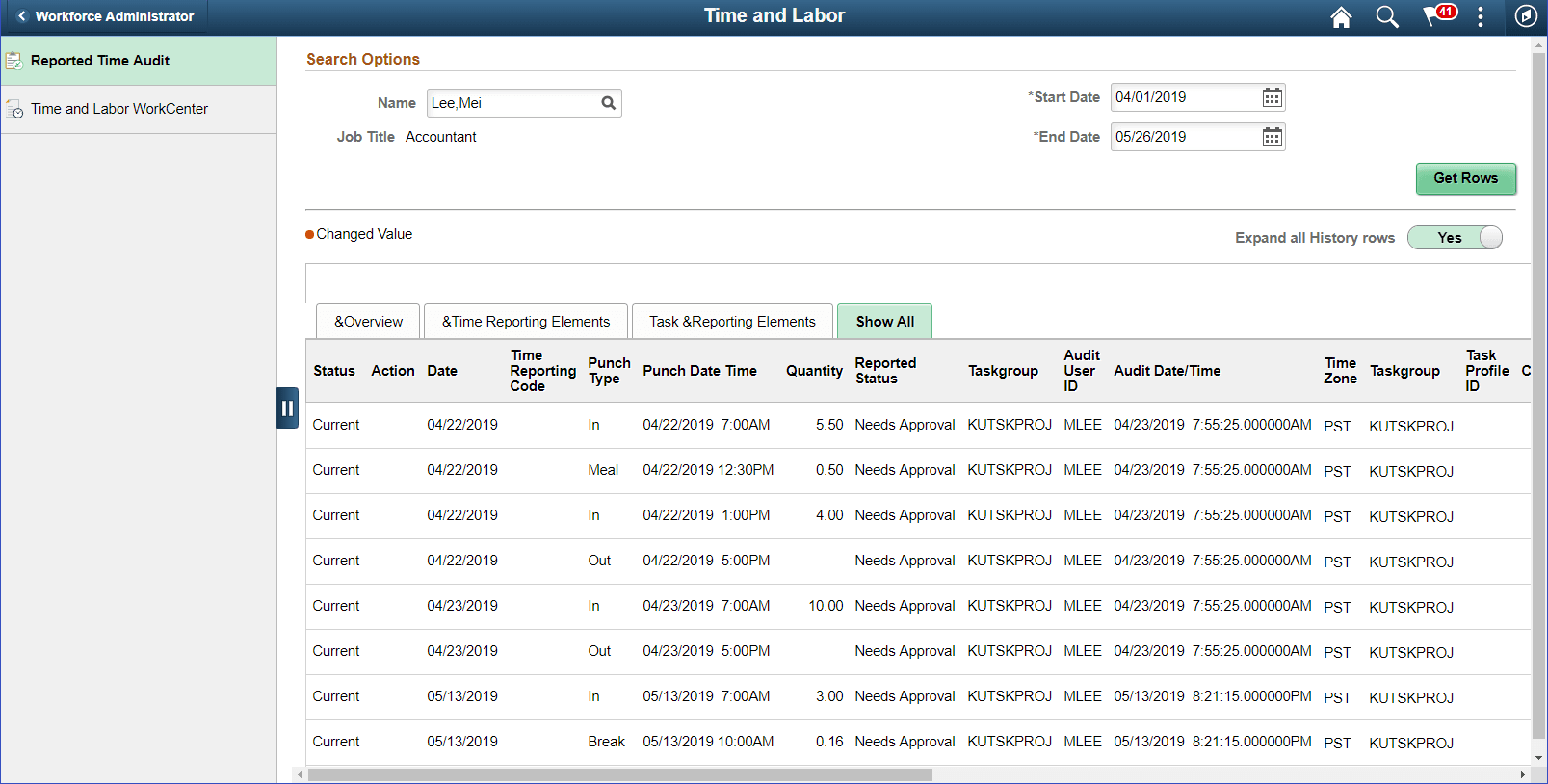Click the NavBar compass icon
The image size is (1548, 784).
[1526, 16]
